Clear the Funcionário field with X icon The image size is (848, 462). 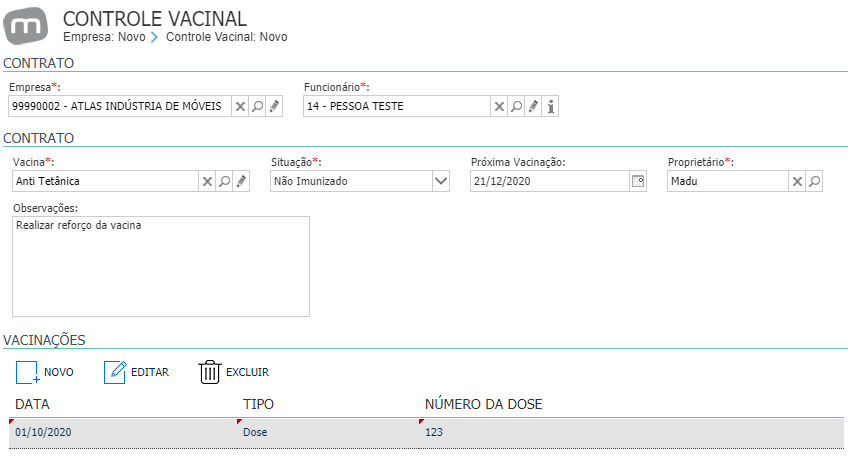coord(499,107)
